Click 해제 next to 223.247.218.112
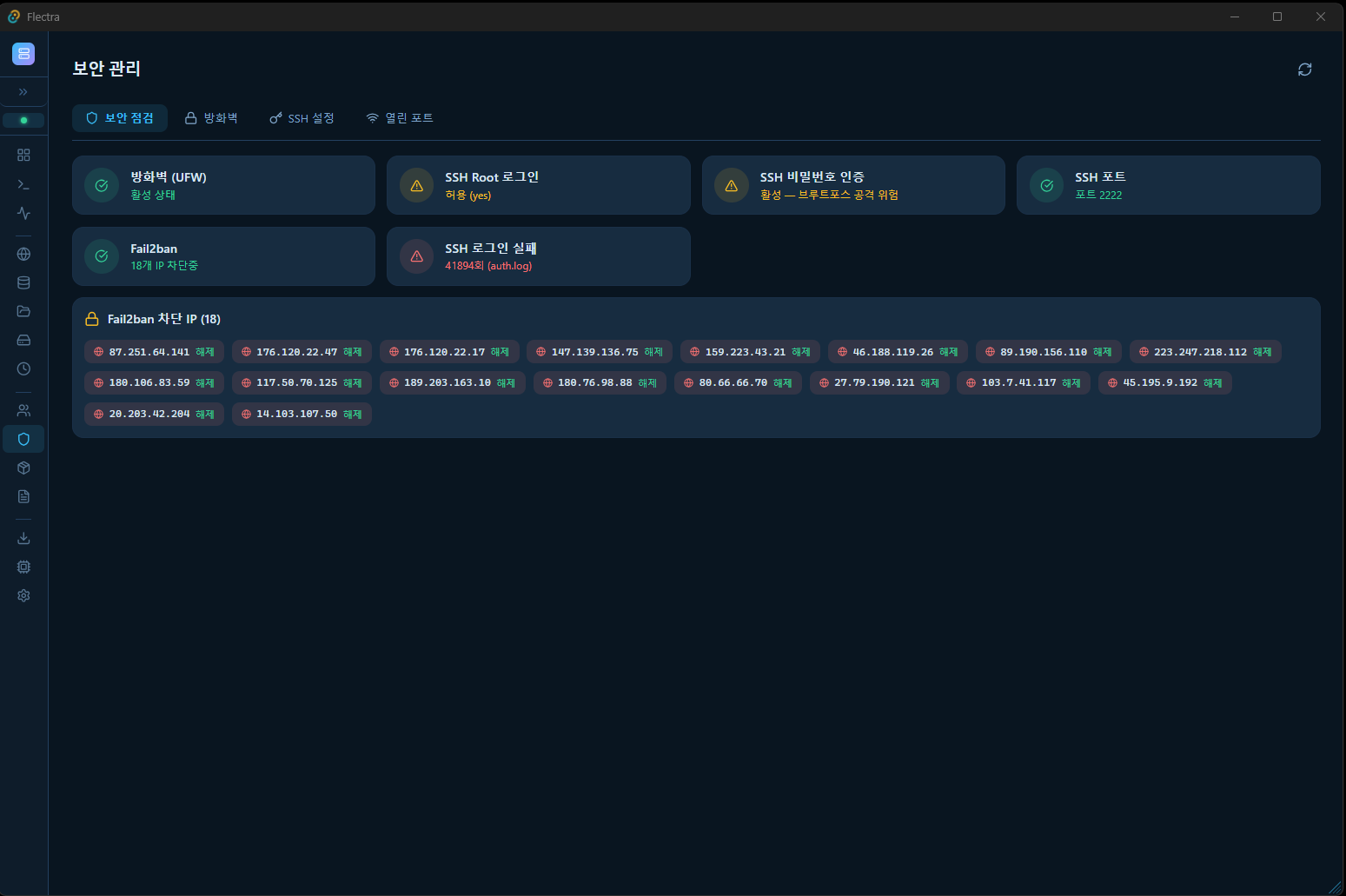The height and width of the screenshot is (896, 1346). (x=1262, y=352)
